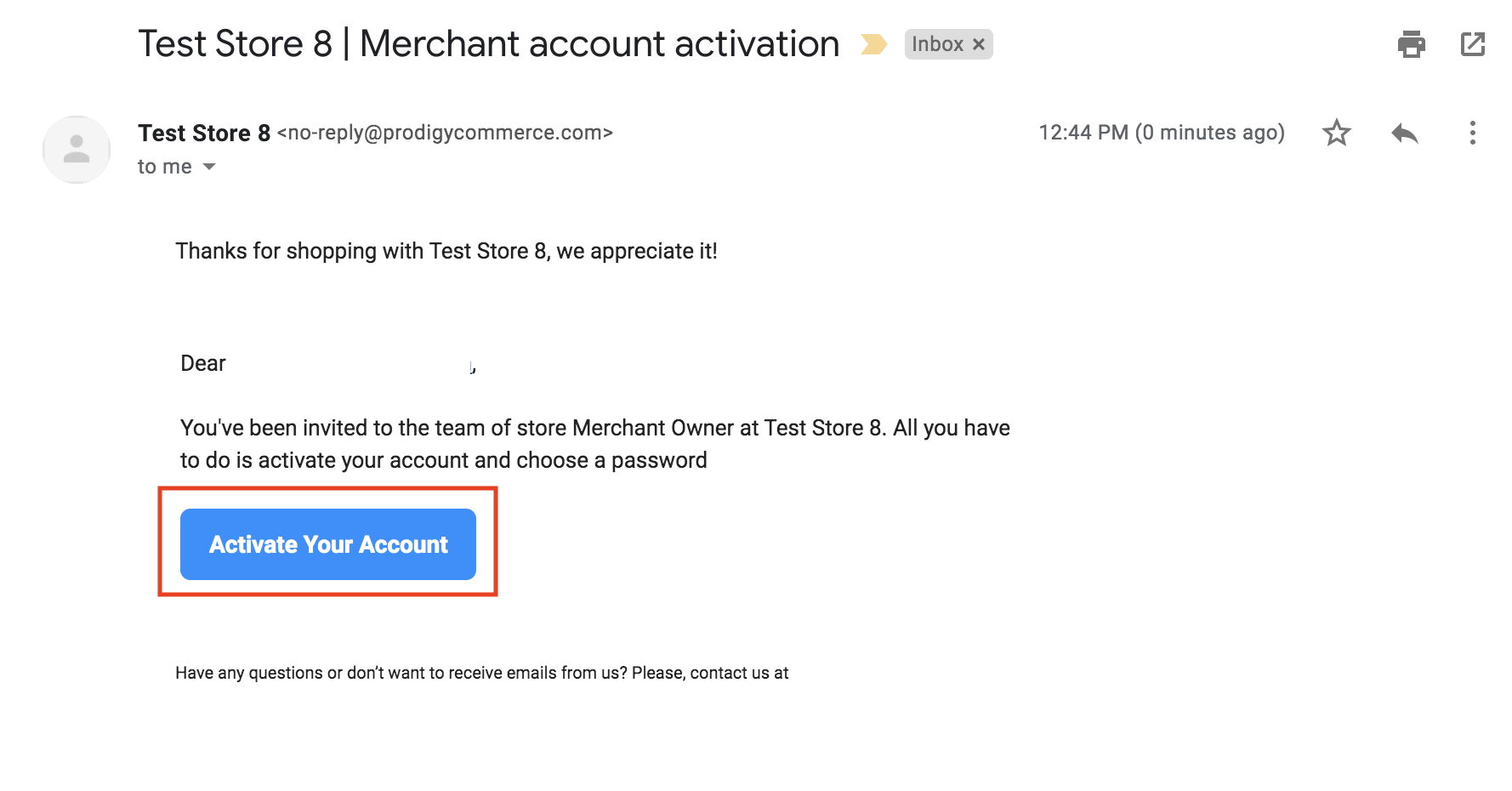Select the sender name Test Store 8

pos(204,134)
